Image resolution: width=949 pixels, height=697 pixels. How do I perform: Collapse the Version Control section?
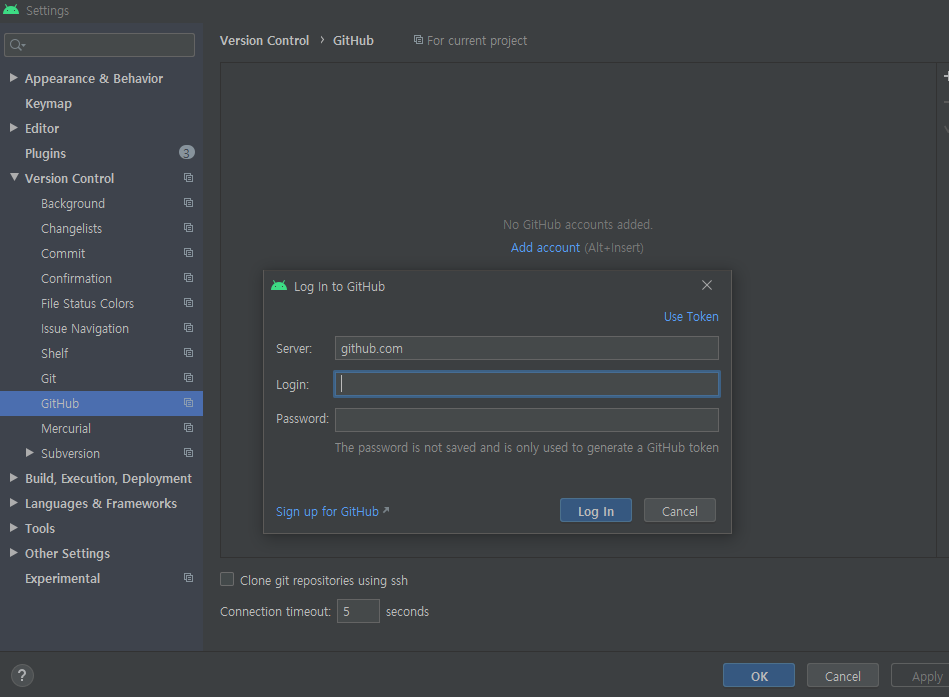[x=14, y=177]
